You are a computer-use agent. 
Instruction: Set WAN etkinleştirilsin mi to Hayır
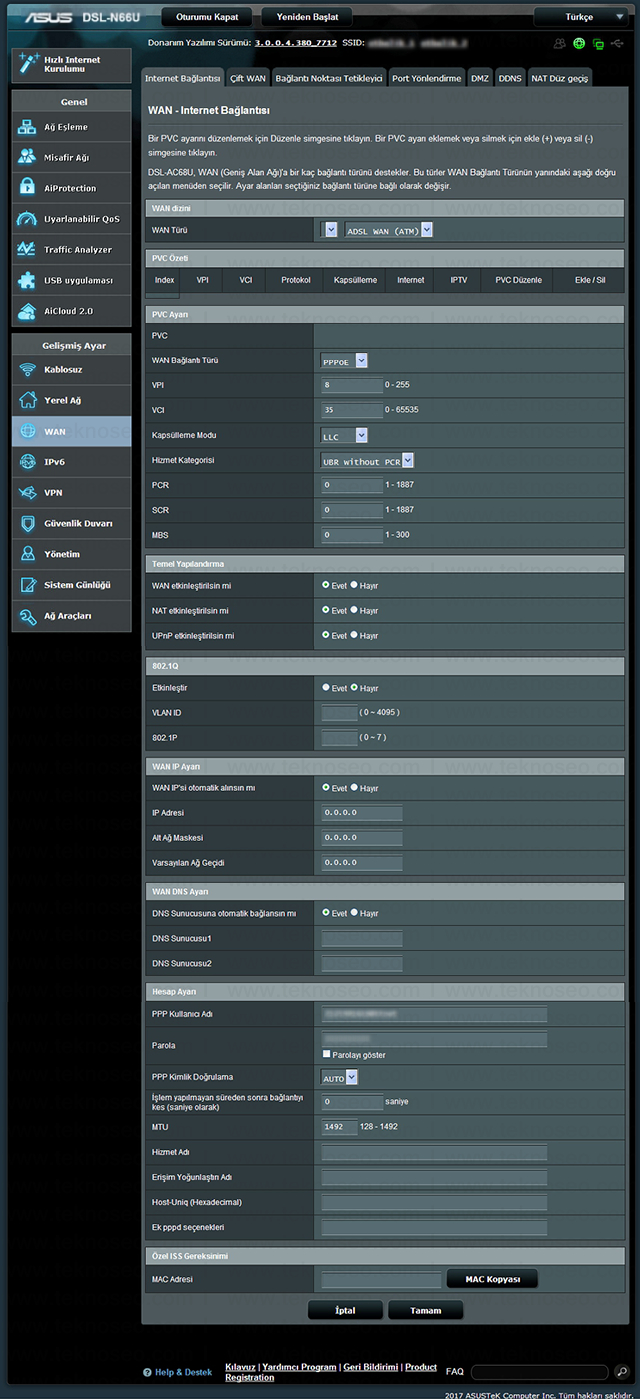[x=355, y=585]
